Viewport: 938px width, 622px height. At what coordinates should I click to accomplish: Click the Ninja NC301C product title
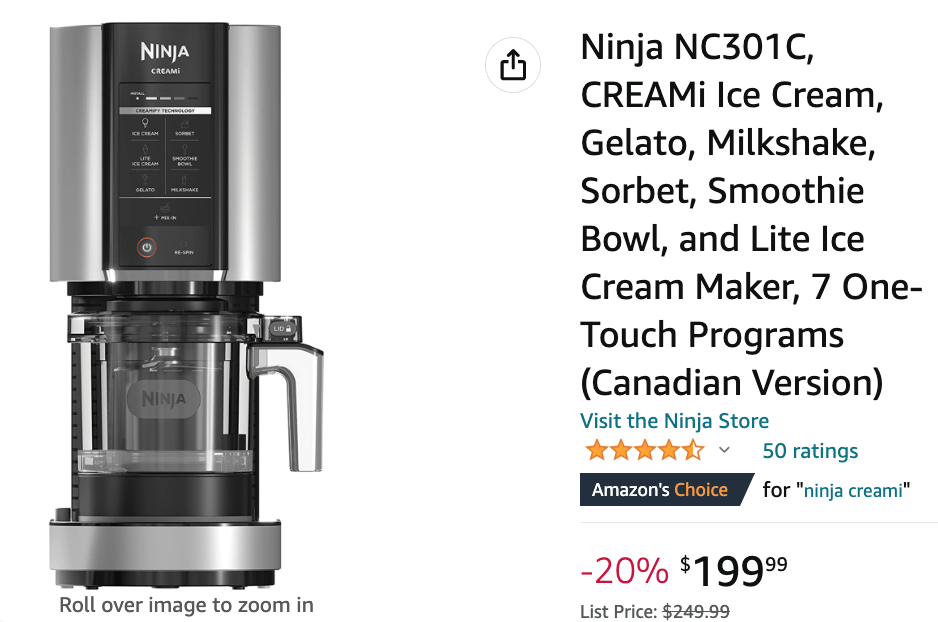point(751,214)
